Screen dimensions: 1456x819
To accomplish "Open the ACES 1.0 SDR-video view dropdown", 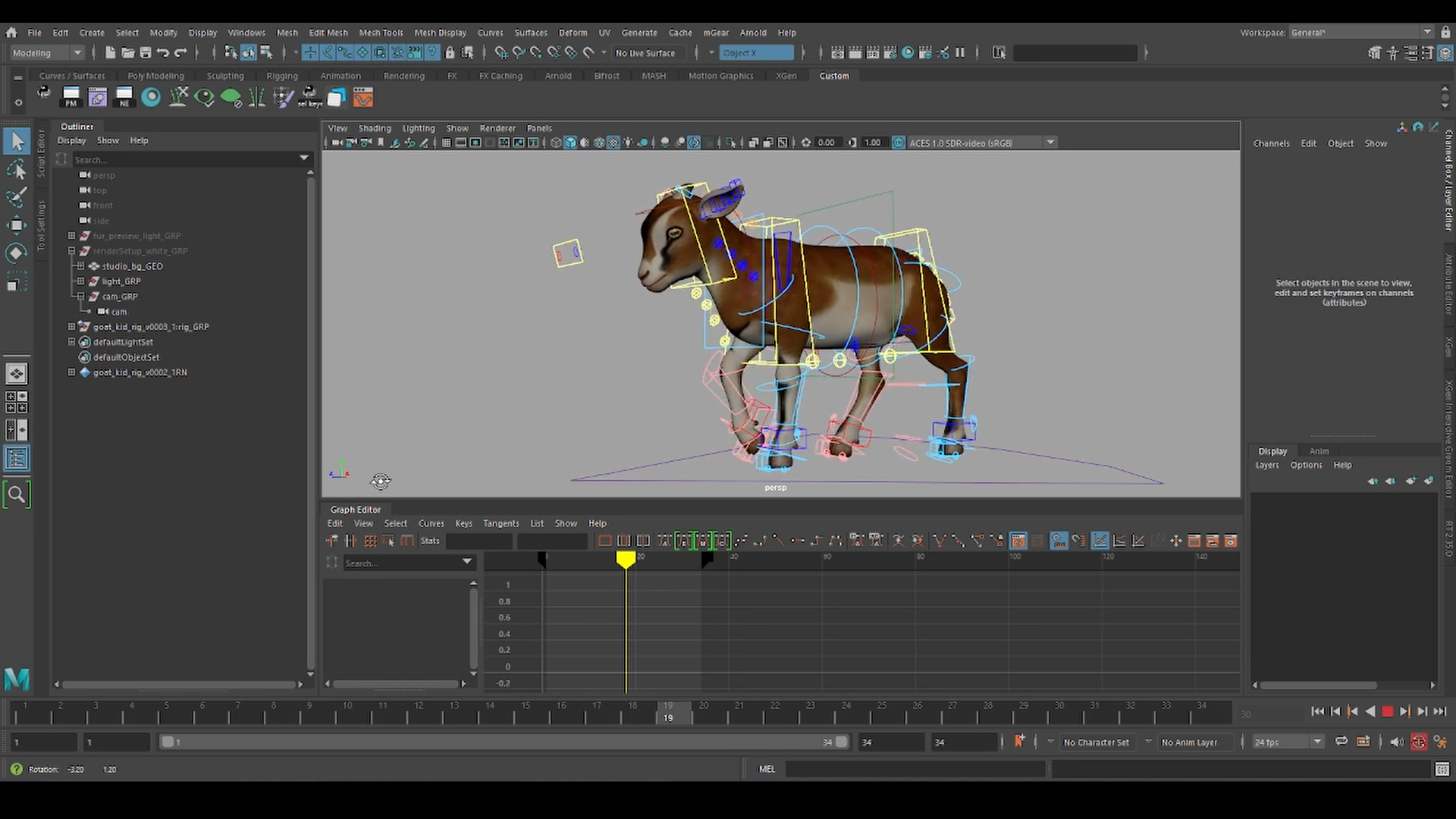I will [983, 143].
